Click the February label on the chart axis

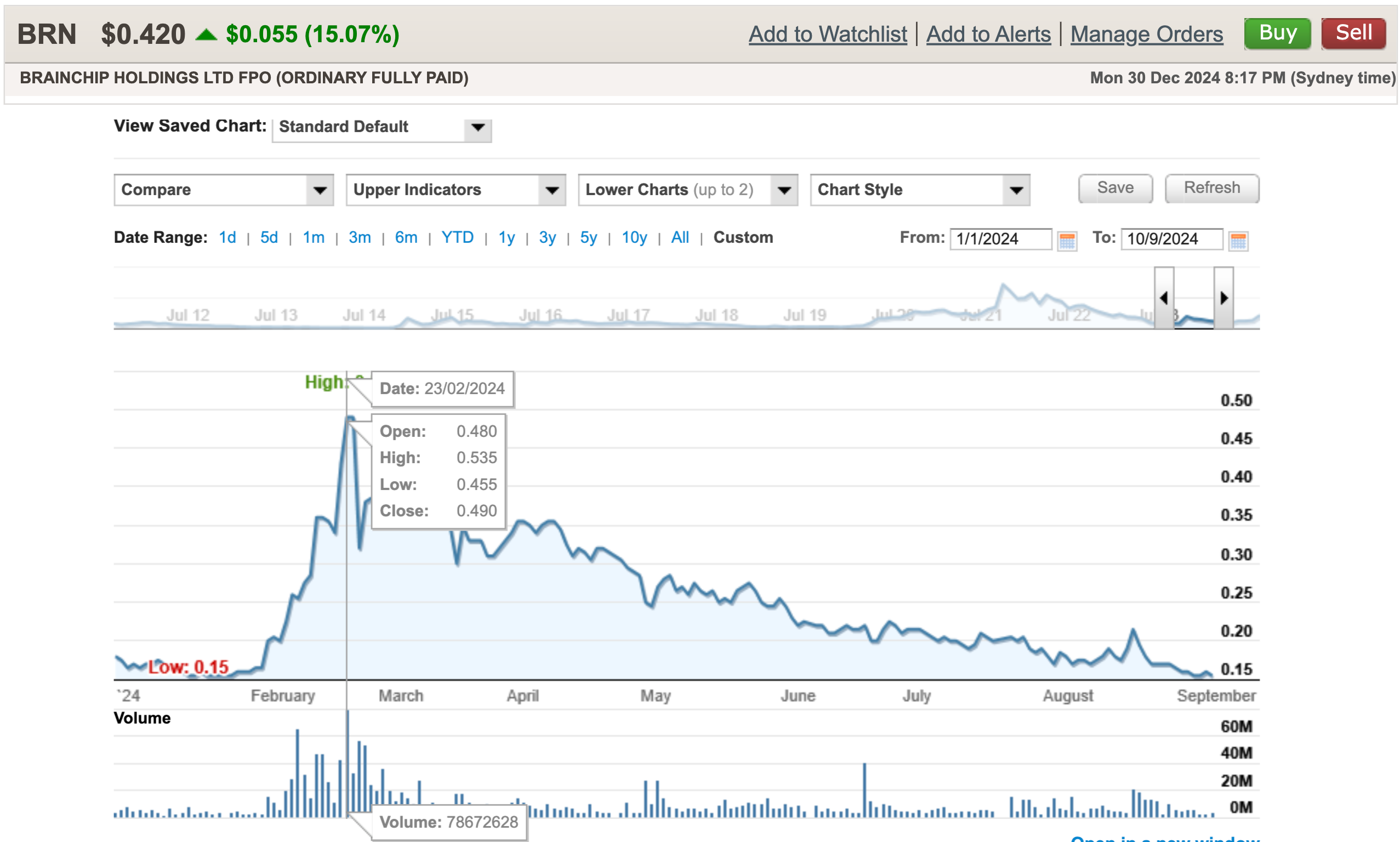click(x=282, y=696)
